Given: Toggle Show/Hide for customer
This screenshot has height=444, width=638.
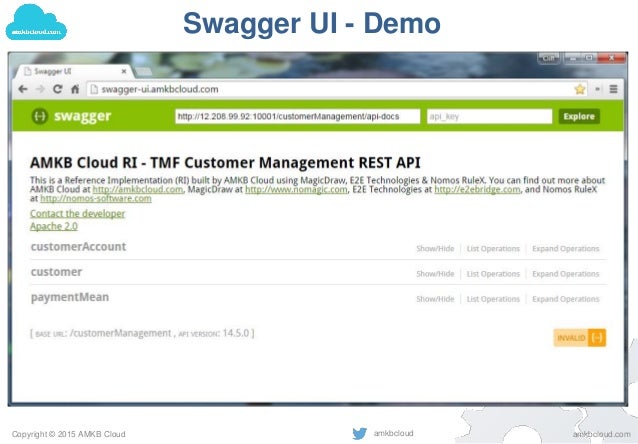Looking at the screenshot, I should pyautogui.click(x=435, y=274).
